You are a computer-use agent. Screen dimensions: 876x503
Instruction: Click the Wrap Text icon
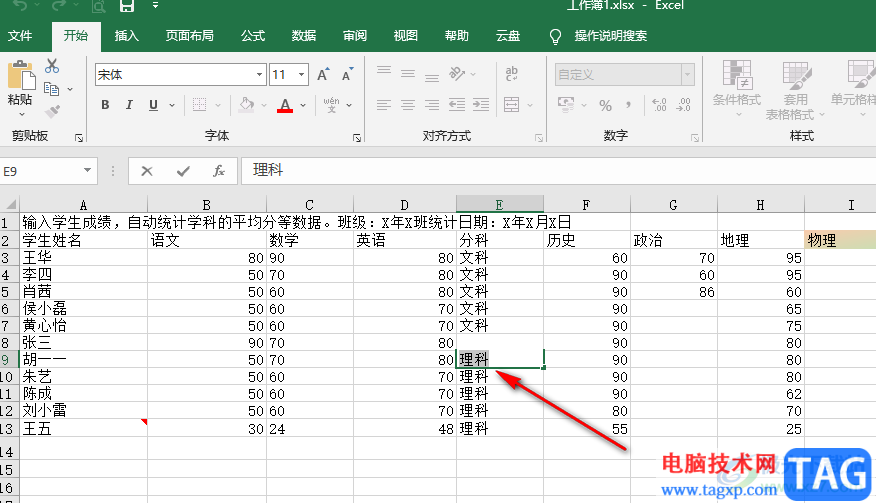click(x=511, y=74)
